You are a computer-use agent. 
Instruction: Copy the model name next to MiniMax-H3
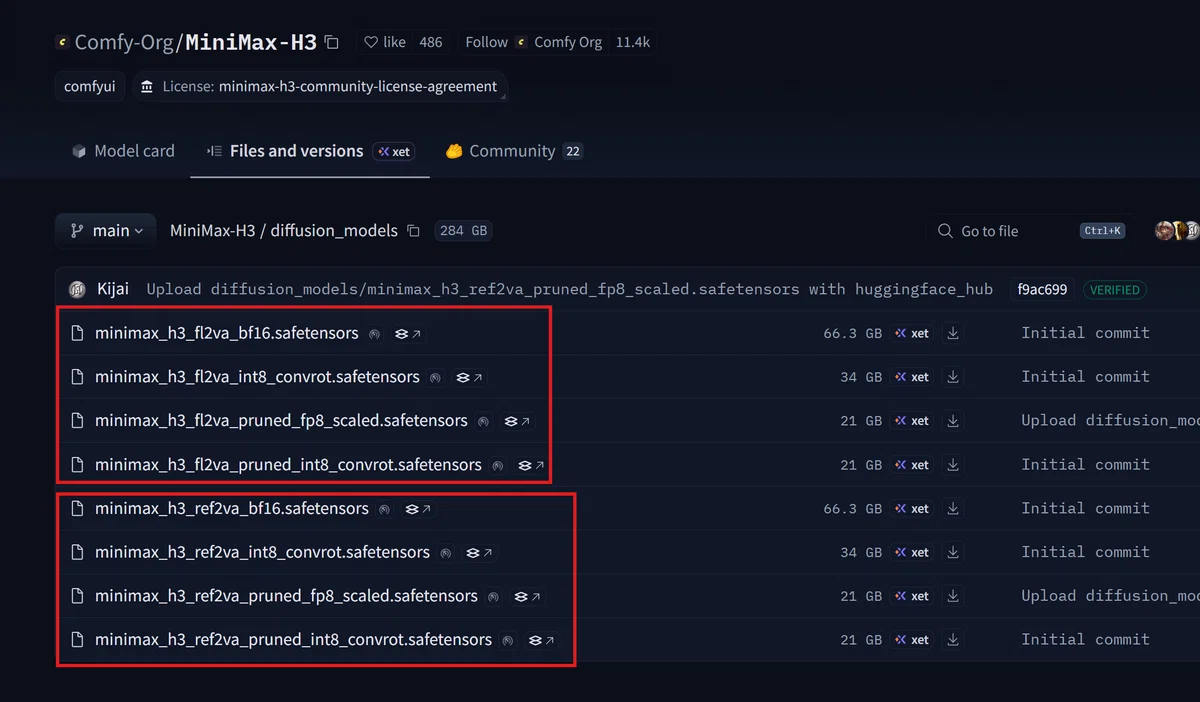click(x=332, y=42)
